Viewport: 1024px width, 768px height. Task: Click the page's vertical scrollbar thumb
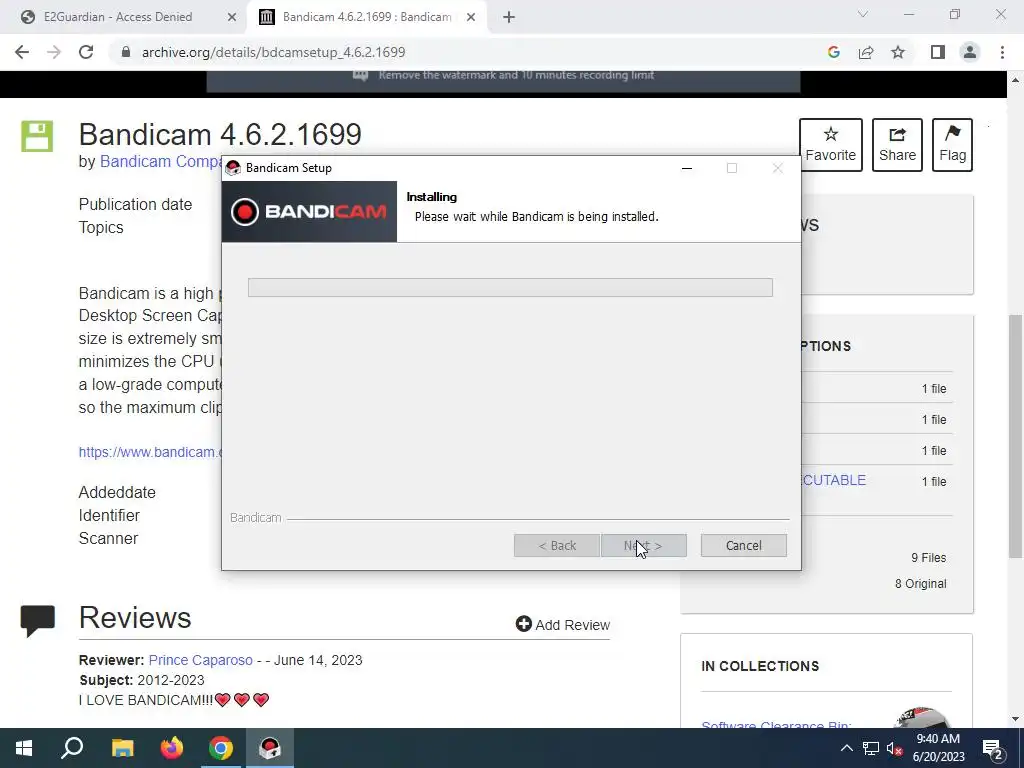coord(1015,436)
